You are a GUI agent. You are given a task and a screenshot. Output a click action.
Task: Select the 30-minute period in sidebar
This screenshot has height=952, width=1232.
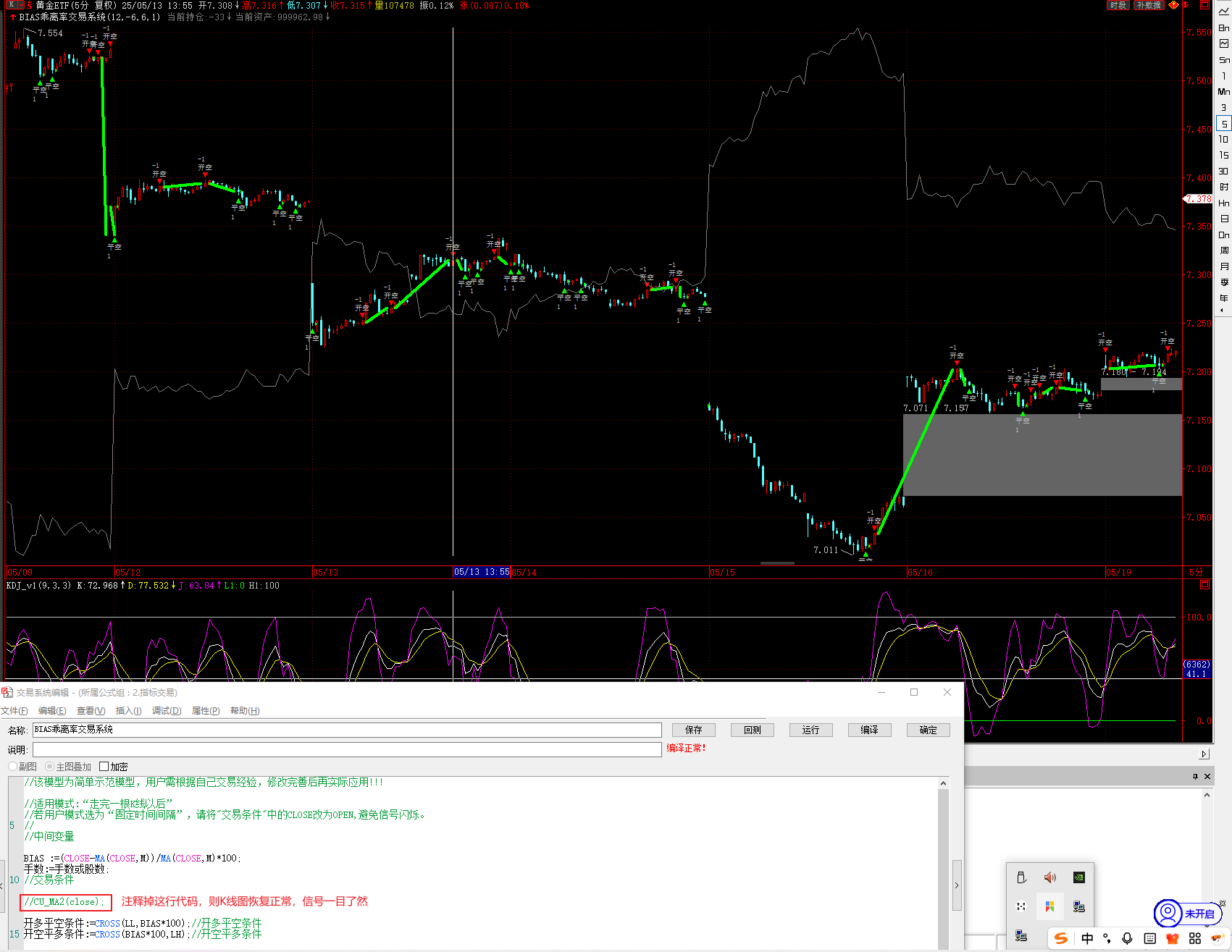coord(1223,171)
